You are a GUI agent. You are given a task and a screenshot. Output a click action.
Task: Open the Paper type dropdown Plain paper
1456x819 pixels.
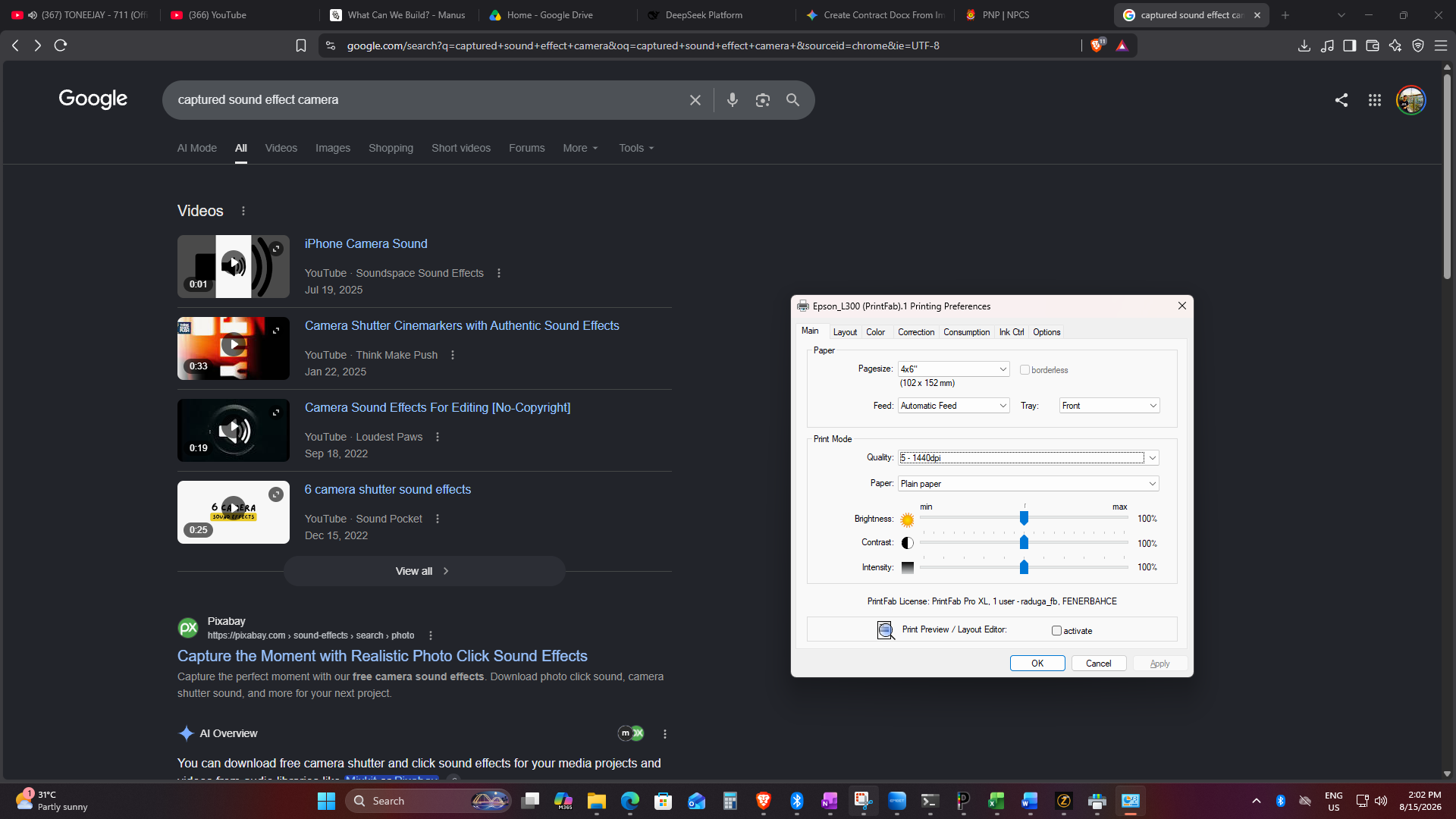tap(1029, 484)
